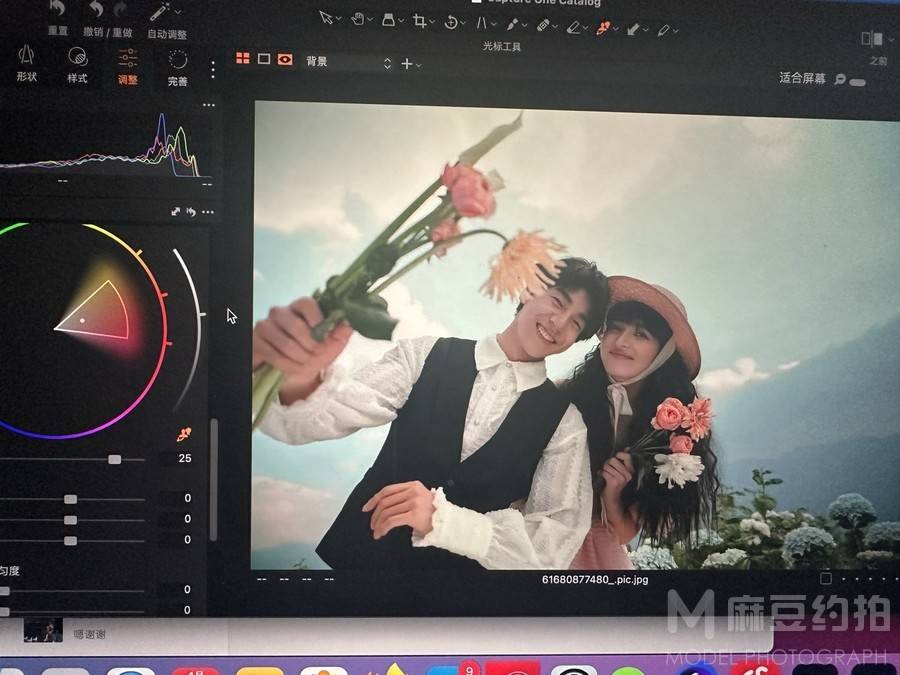Toggle the orange eye proofing view

click(286, 59)
